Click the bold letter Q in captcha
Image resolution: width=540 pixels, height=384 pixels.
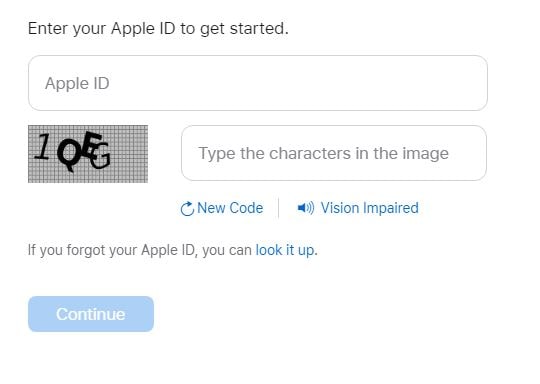[70, 154]
